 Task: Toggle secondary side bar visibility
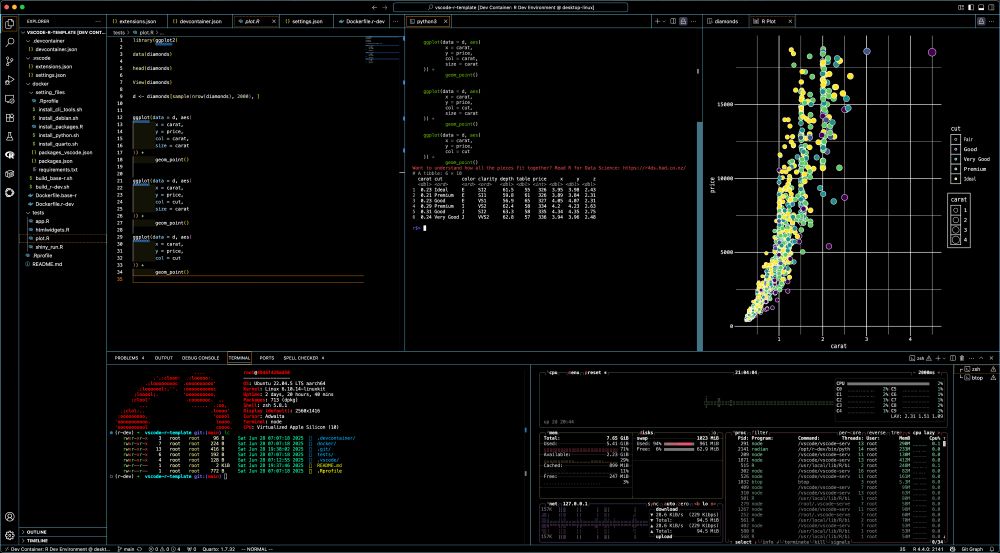click(992, 7)
